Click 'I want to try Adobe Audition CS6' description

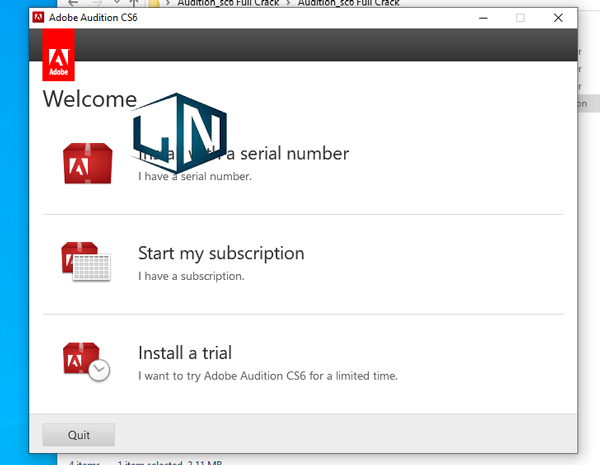click(268, 376)
